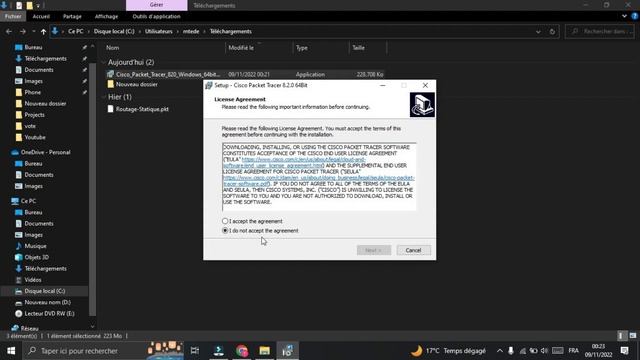
Task: Open the notification center icon
Action: (x=624, y=351)
